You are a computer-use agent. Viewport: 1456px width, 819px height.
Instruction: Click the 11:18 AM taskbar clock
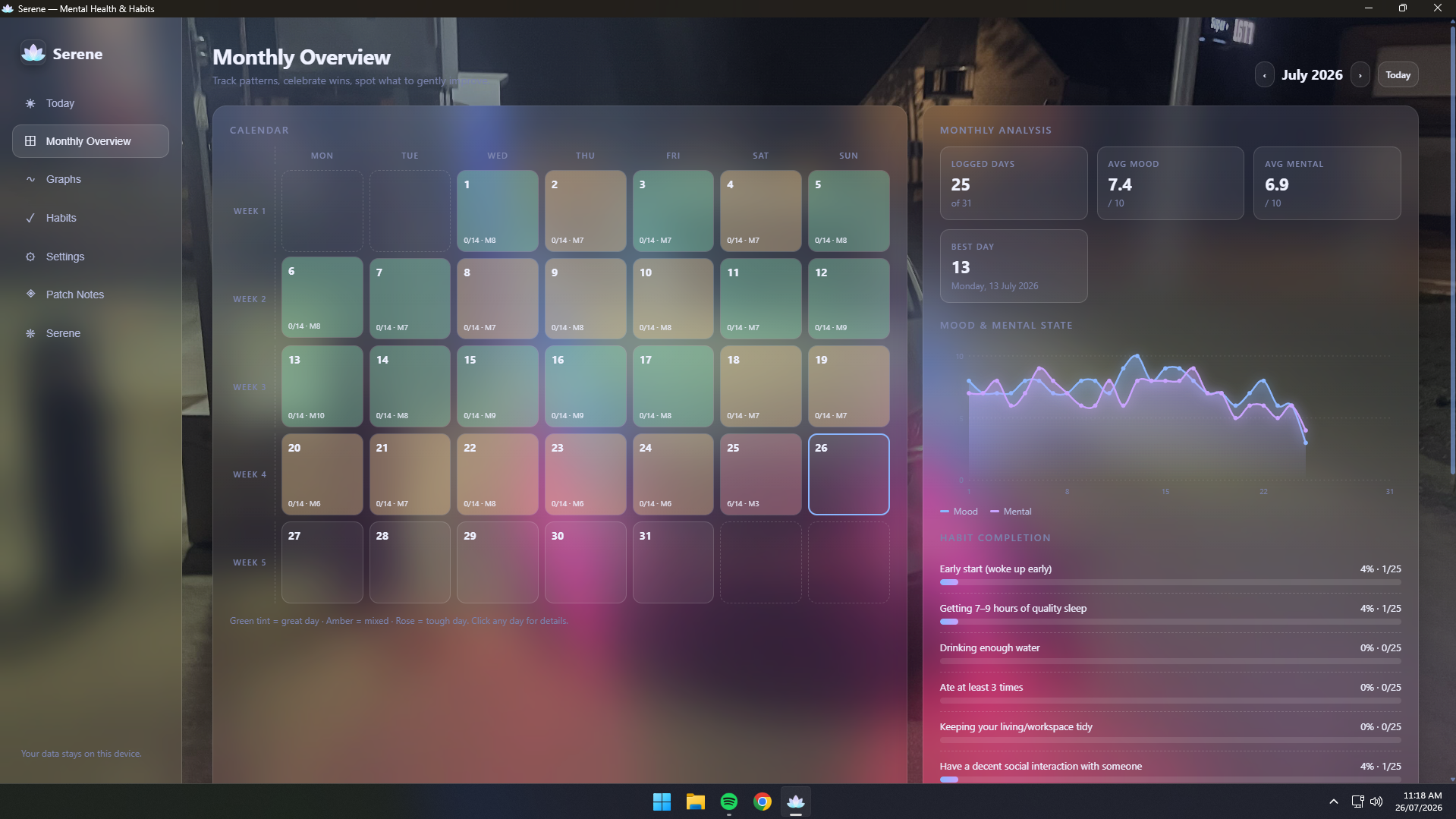1418,802
